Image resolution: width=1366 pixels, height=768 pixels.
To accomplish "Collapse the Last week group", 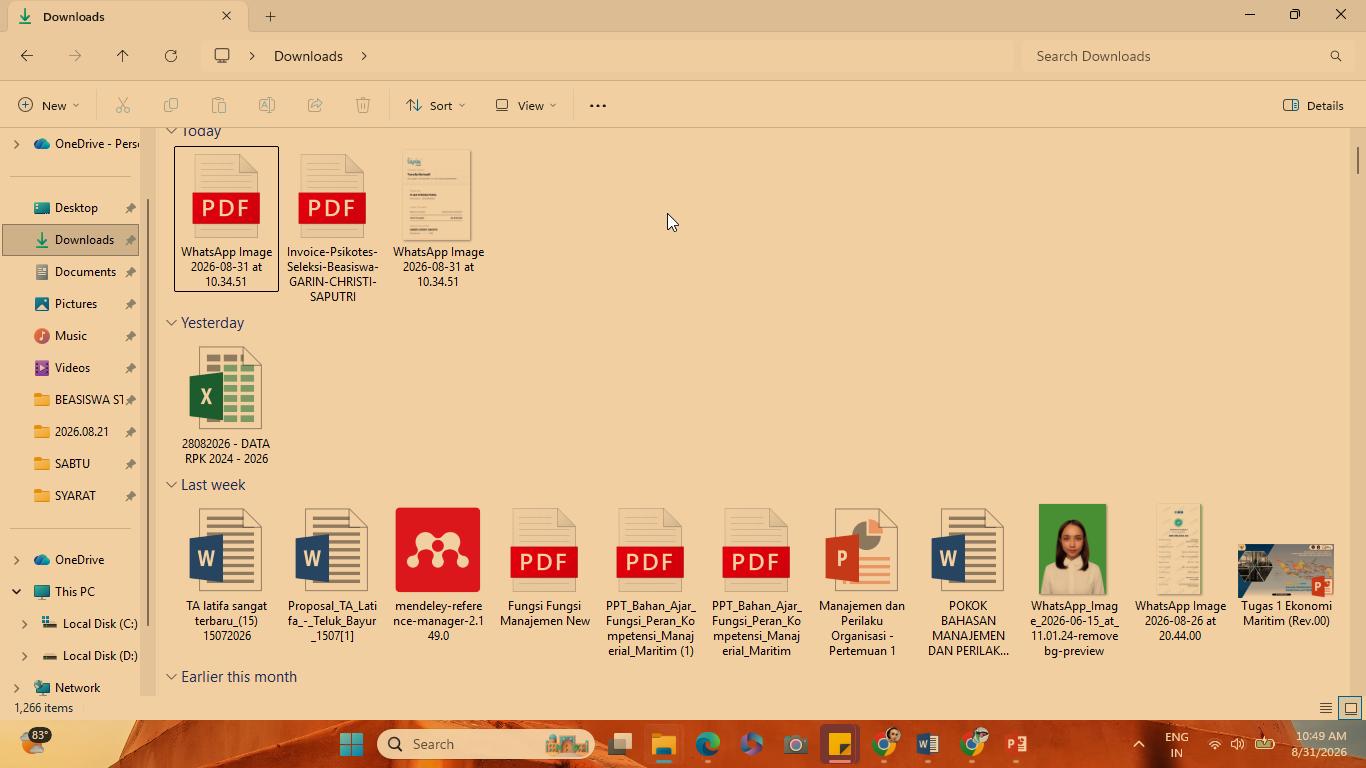I will pos(171,485).
